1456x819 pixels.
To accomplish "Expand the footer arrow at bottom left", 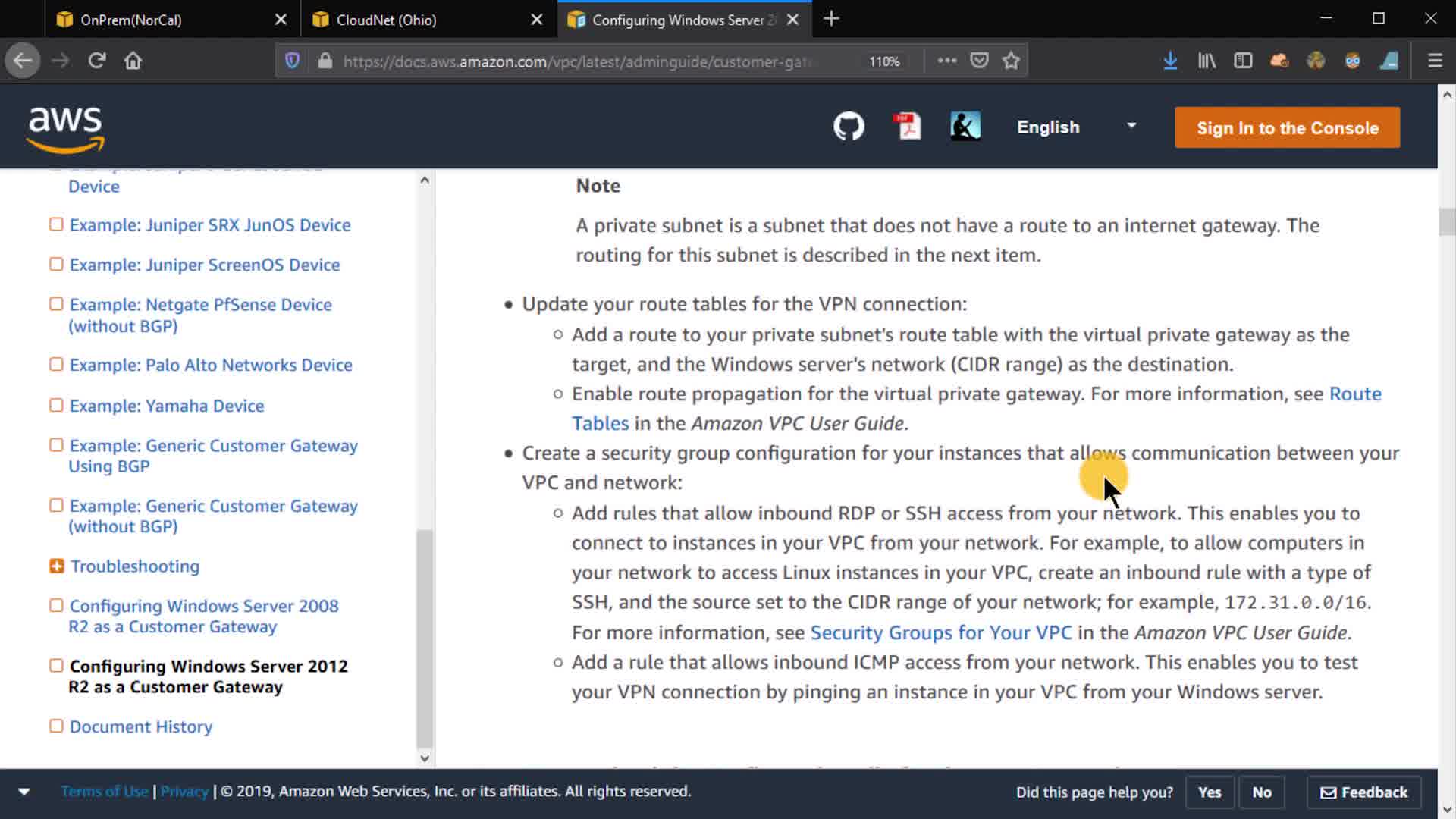I will click(x=24, y=792).
